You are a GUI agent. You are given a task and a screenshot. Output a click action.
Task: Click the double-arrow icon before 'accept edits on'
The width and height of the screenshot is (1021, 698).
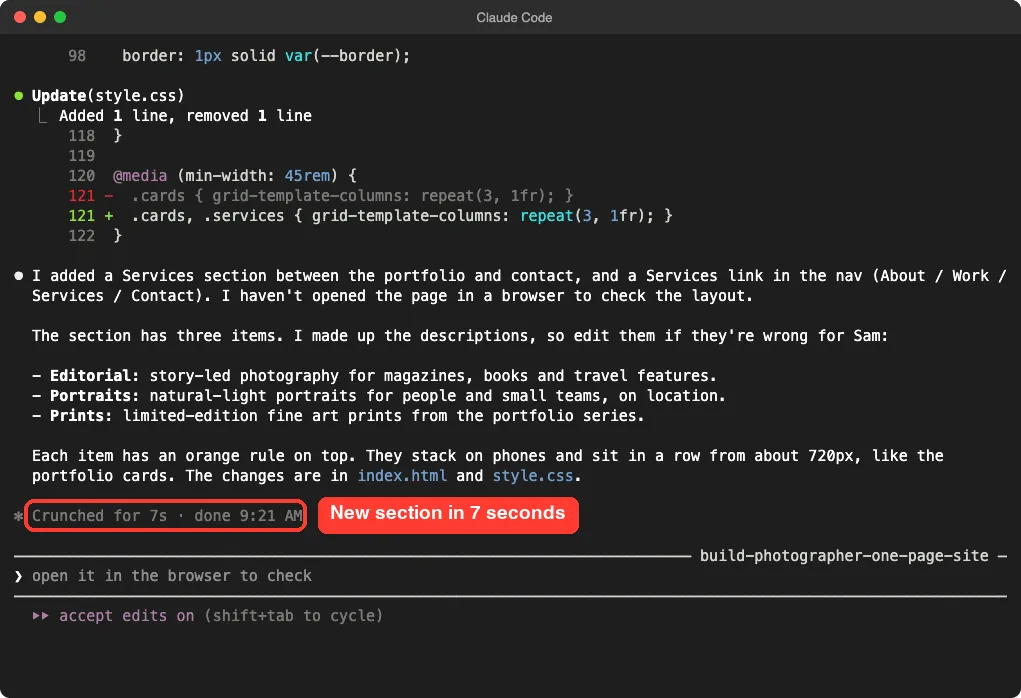(40, 616)
